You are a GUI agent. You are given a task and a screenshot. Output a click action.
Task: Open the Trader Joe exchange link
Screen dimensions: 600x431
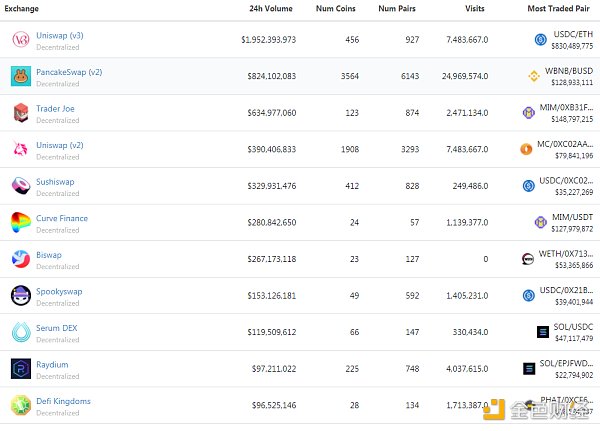pos(55,109)
